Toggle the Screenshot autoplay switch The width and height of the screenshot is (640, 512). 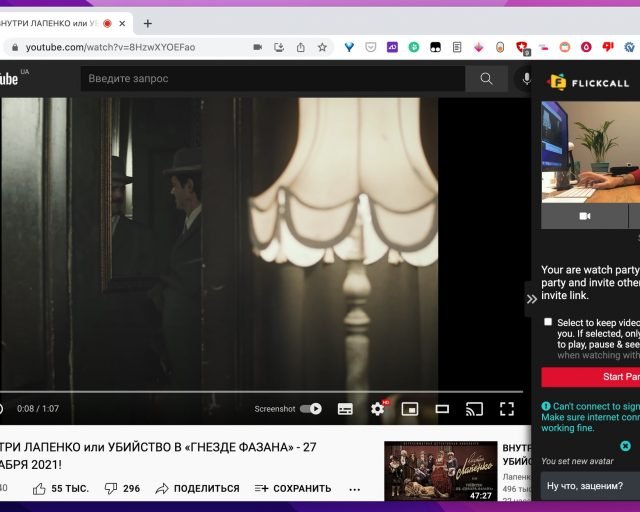click(x=311, y=409)
